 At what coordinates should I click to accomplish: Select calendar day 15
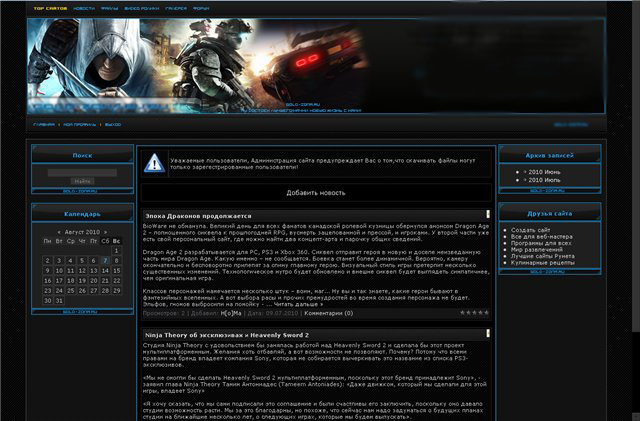click(x=117, y=271)
